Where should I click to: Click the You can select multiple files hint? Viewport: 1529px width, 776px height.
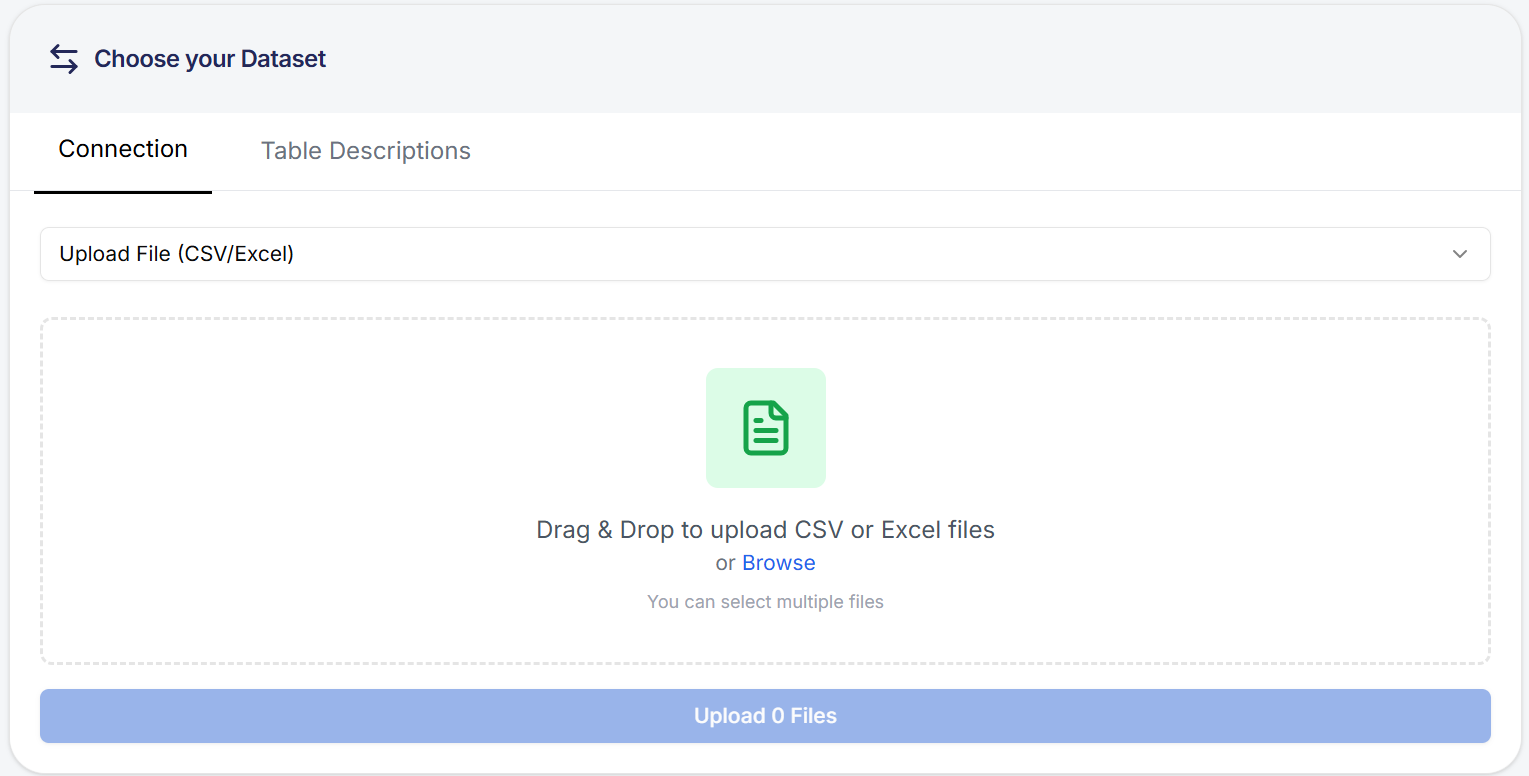click(766, 602)
